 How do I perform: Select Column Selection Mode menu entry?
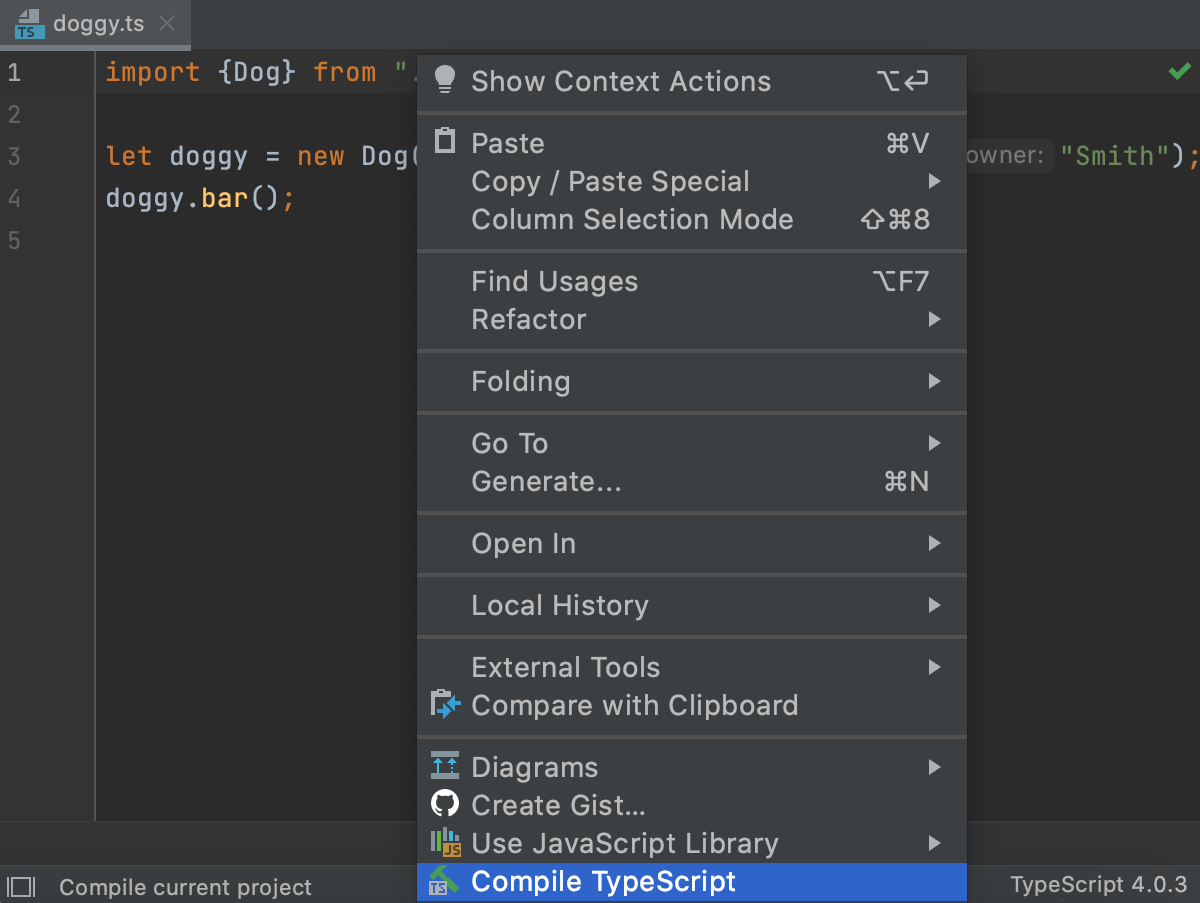pyautogui.click(x=632, y=220)
